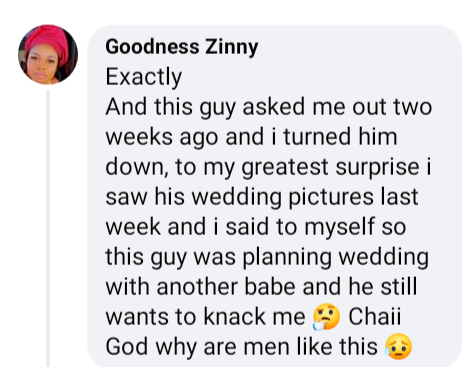Viewport: 466px width, 367px height.
Task: Click the line "down, to my greatest surprise i"
Action: click(268, 167)
